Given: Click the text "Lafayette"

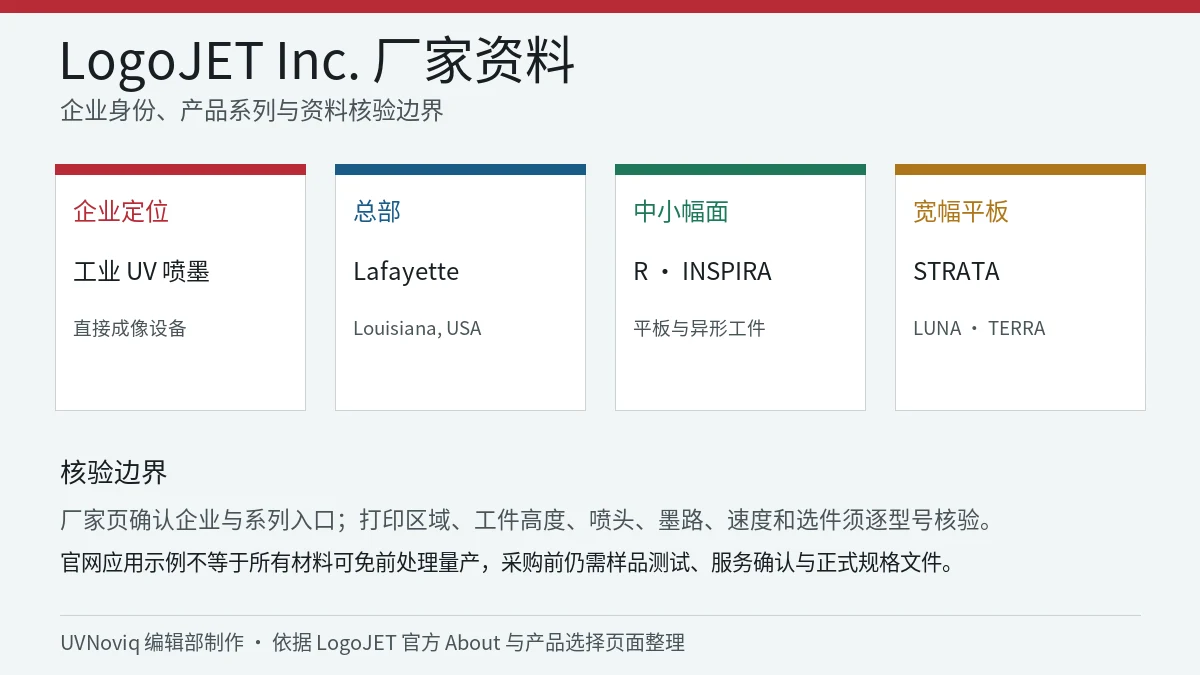Looking at the screenshot, I should click(x=406, y=272).
